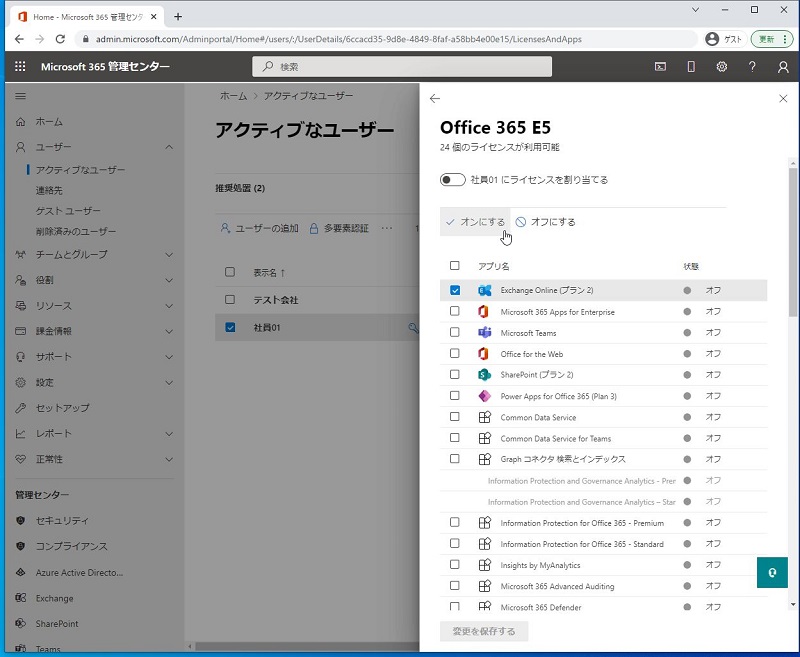Screen dimensions: 800x657
Task: Collapse the ユーザー navigation section
Action: pyautogui.click(x=169, y=147)
